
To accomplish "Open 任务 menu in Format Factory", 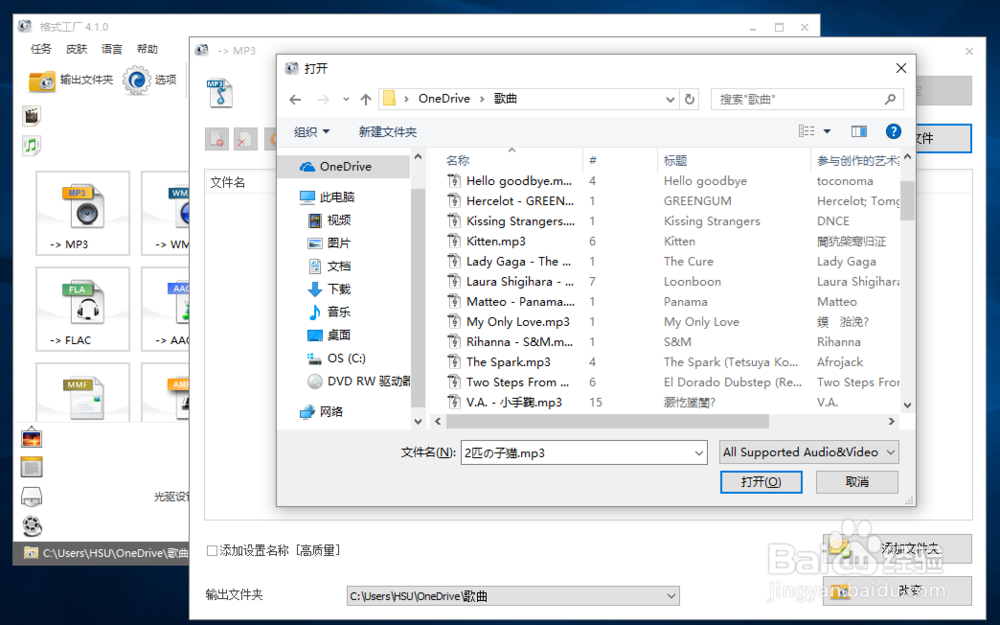I will tap(41, 49).
